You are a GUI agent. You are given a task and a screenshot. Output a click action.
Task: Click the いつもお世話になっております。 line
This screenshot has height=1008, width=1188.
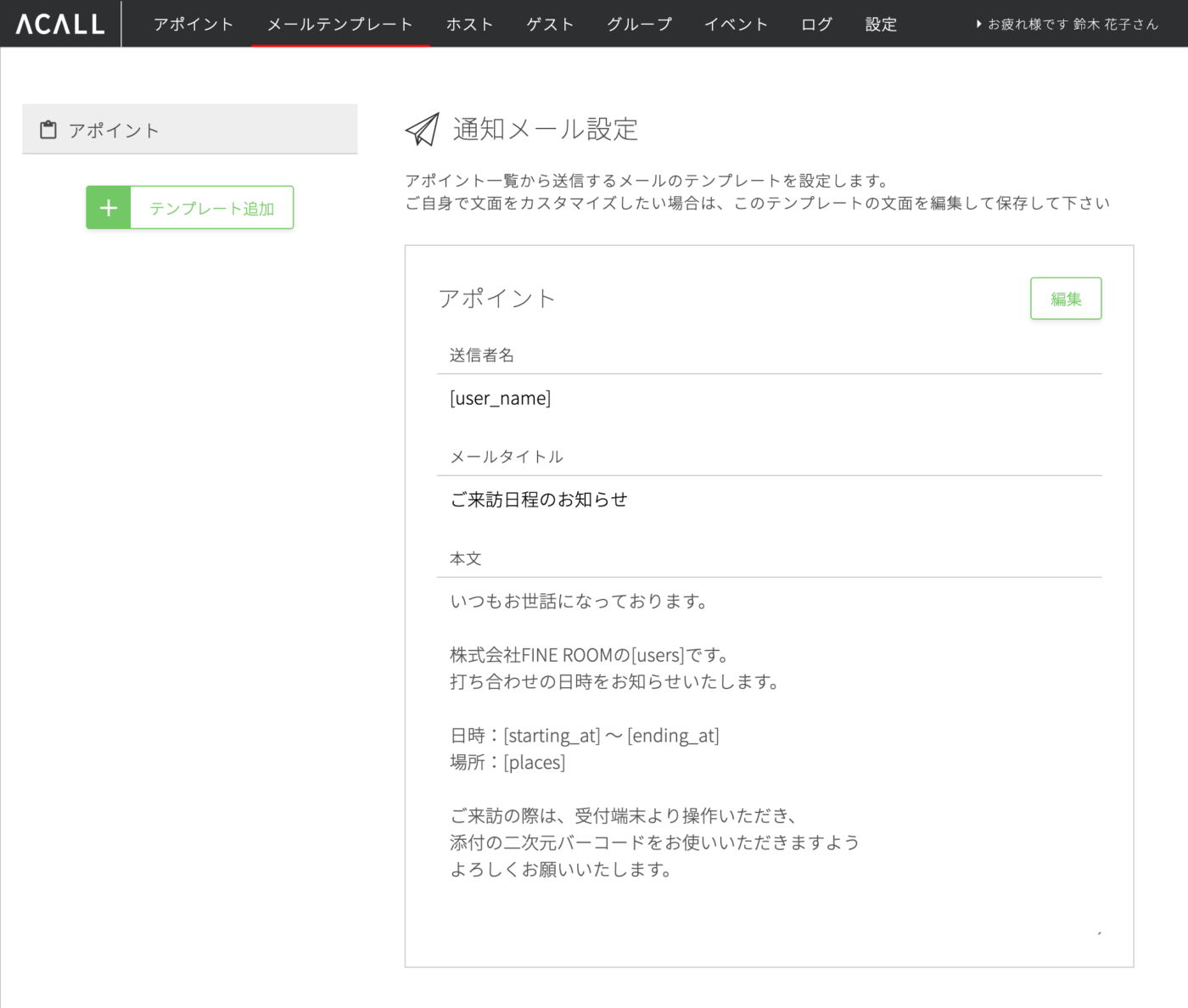pyautogui.click(x=579, y=602)
